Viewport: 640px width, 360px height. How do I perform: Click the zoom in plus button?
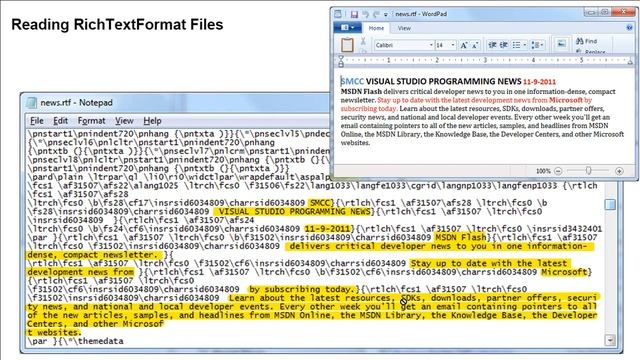coord(619,171)
